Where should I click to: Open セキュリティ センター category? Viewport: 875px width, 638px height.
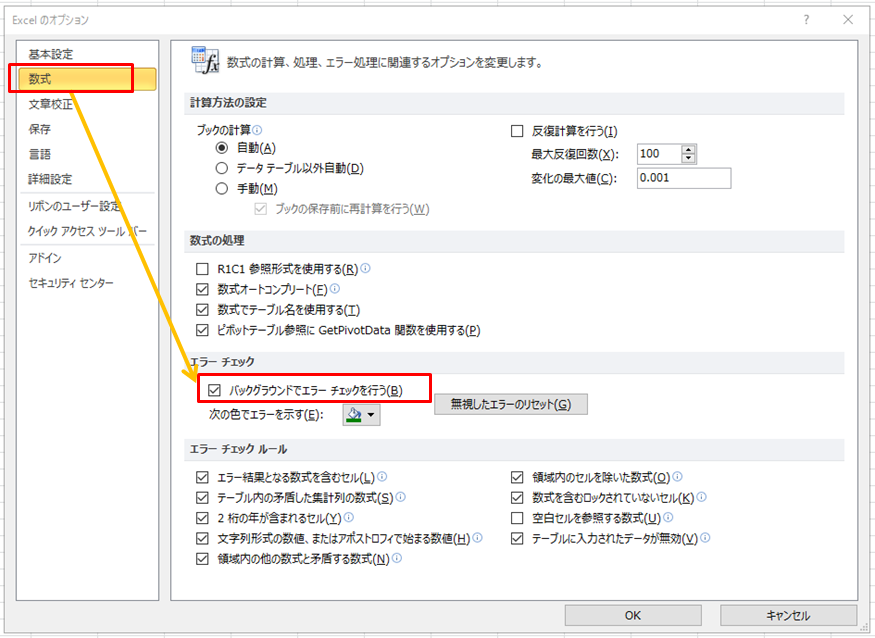coord(86,283)
